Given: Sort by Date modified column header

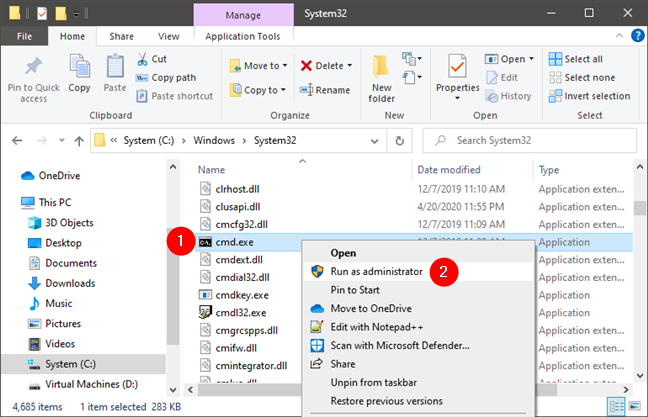Looking at the screenshot, I should pyautogui.click(x=449, y=170).
